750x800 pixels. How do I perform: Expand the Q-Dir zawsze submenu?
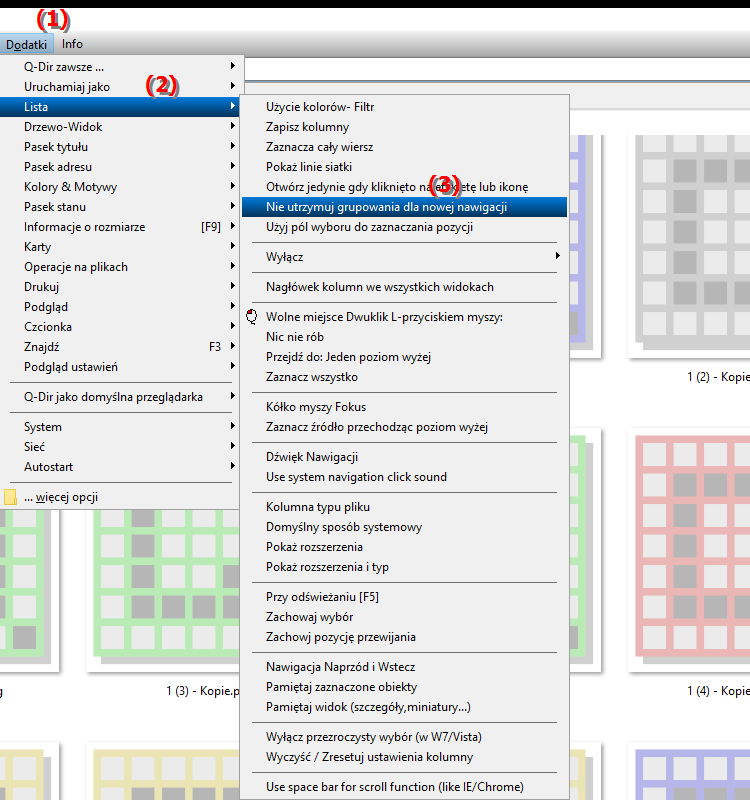[x=121, y=67]
